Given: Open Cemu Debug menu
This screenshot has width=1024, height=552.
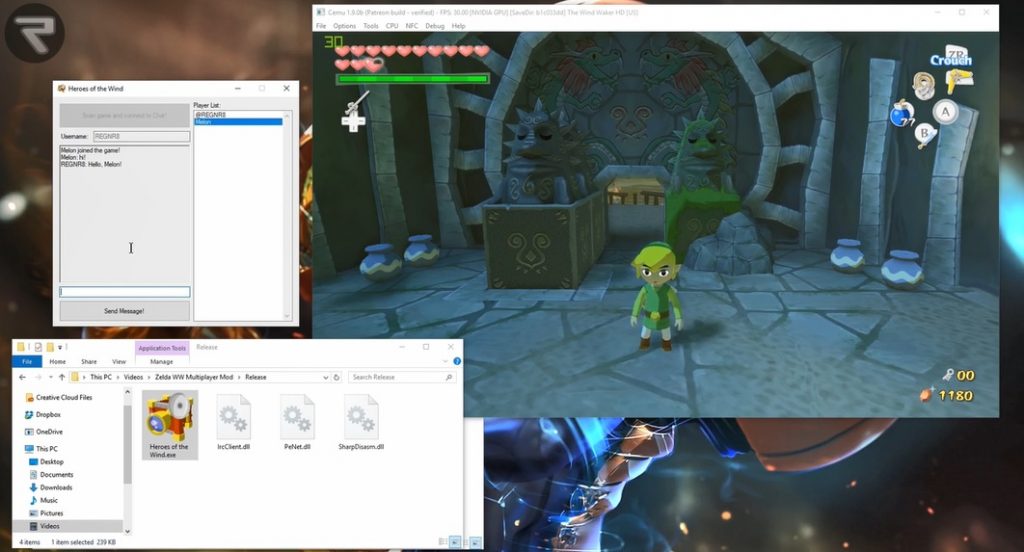Looking at the screenshot, I should tap(434, 26).
